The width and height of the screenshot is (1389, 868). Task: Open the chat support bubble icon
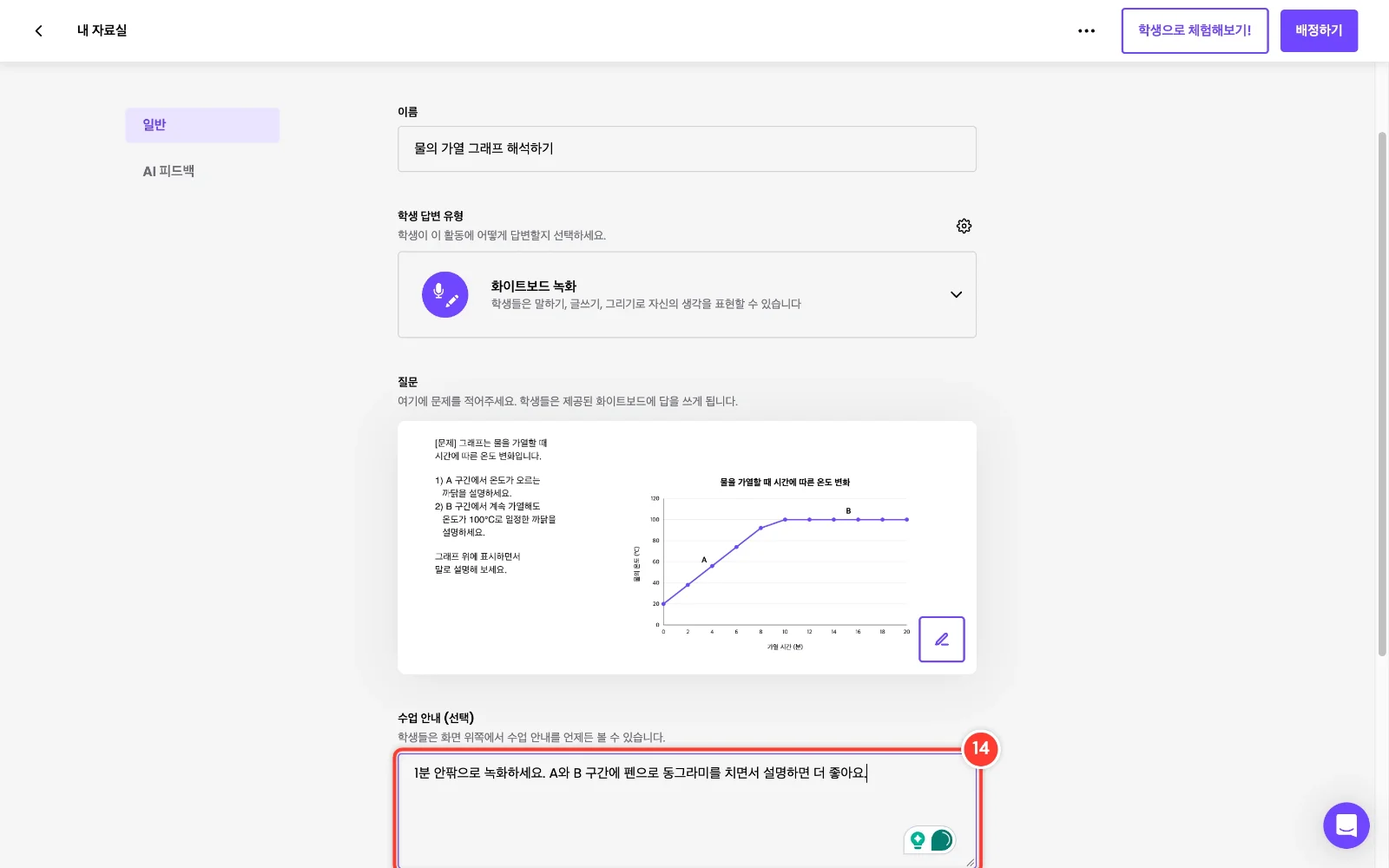point(1346,825)
